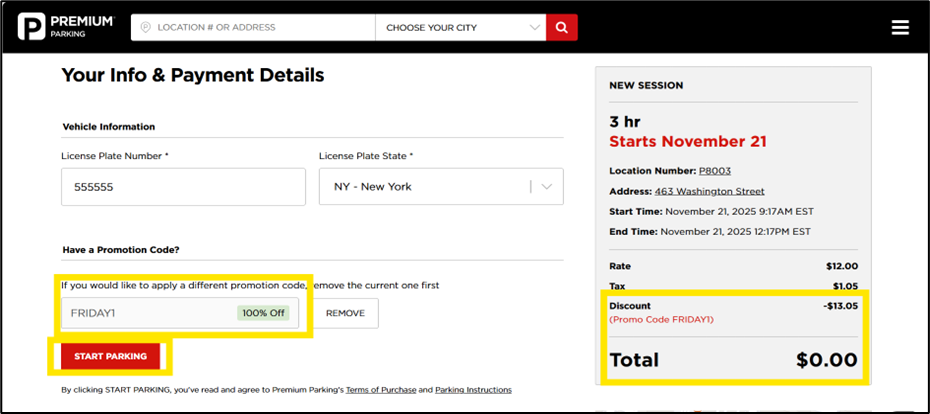Screen dimensions: 930x414
Task: Open the Parking Instructions link
Action: [473, 390]
